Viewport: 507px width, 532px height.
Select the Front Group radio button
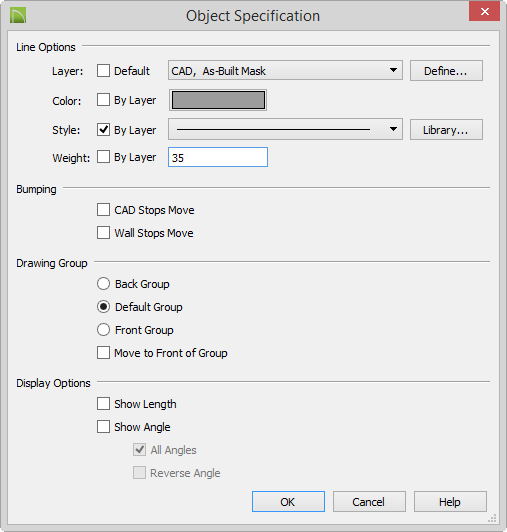point(103,329)
